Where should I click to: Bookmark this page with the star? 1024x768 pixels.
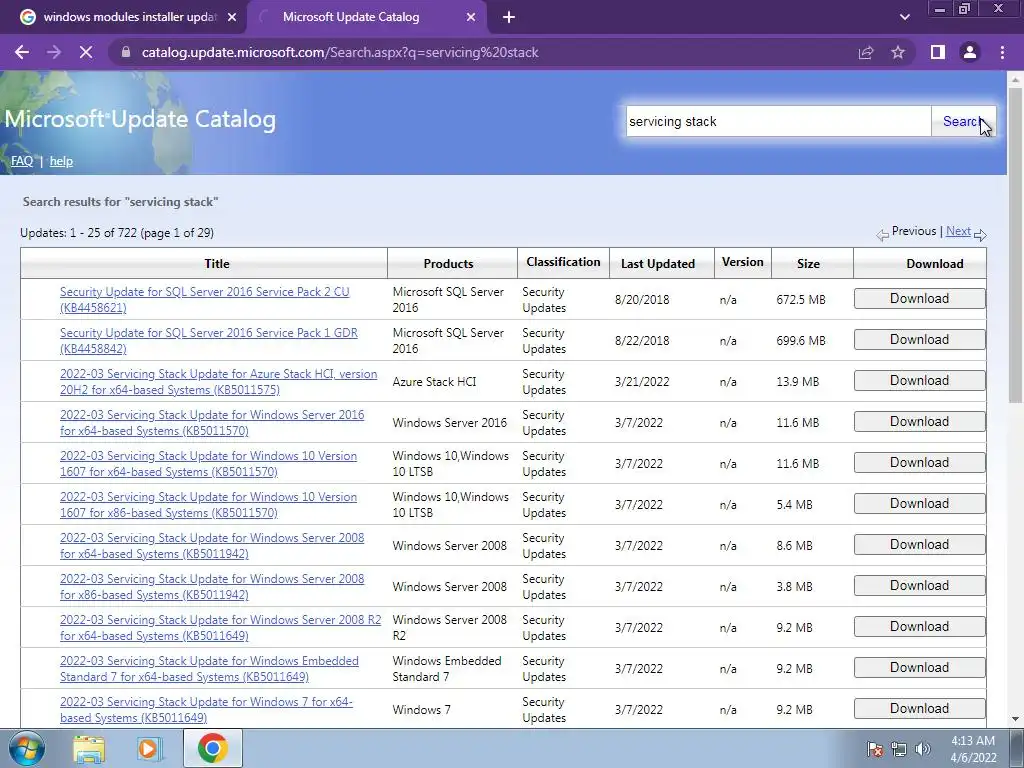coord(898,52)
